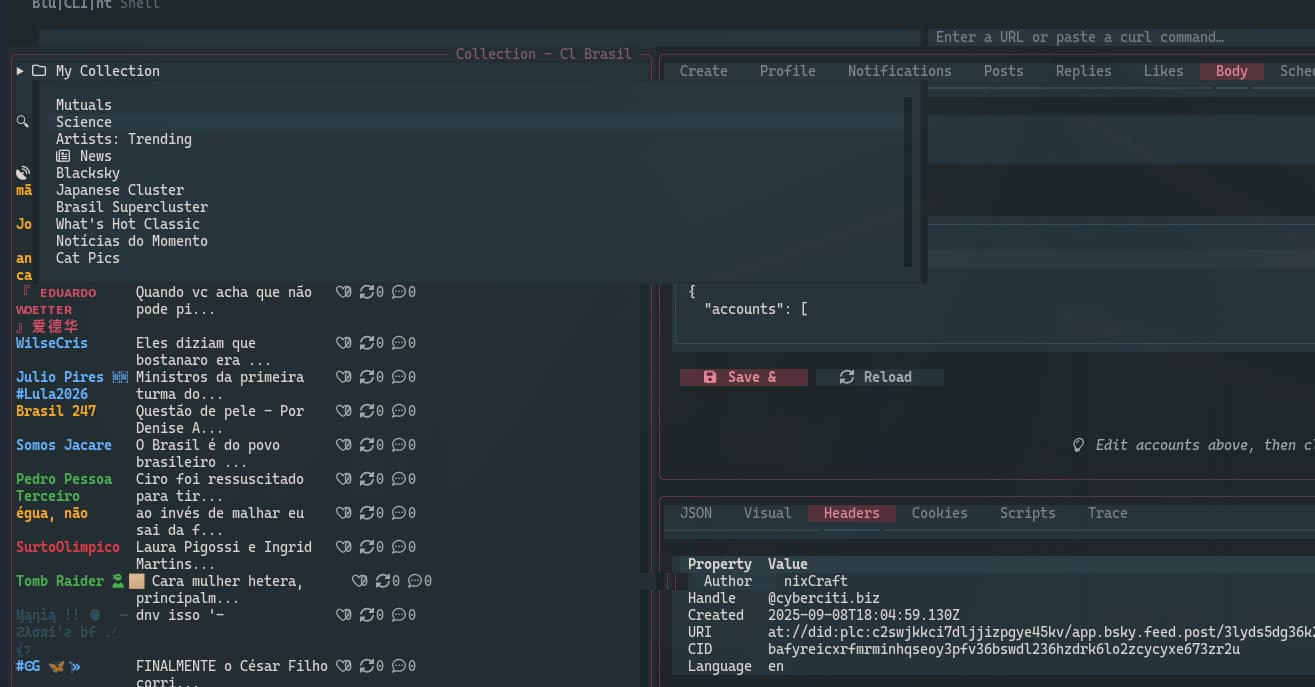
Task: Click the reply bubble on the Somos Jacare post
Action: (399, 445)
